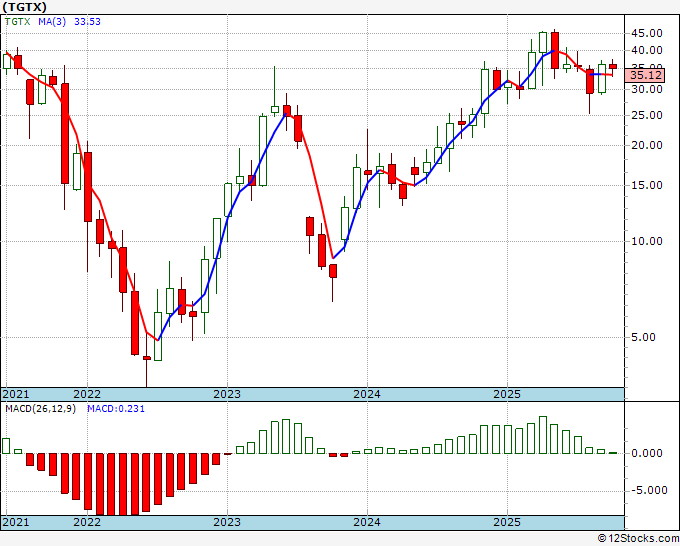Click the 25.00 price axis label
This screenshot has height=546, width=680.
(x=647, y=115)
